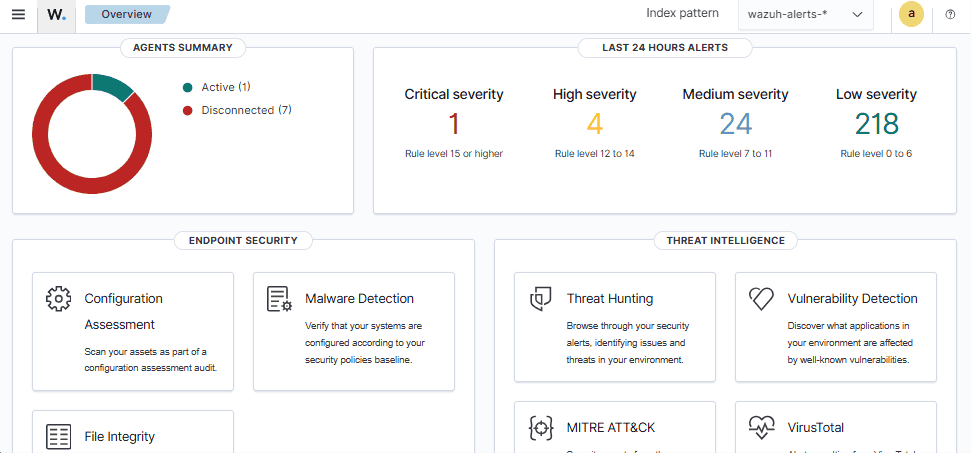Click the user avatar "a"
This screenshot has height=453, width=971.
coord(911,14)
